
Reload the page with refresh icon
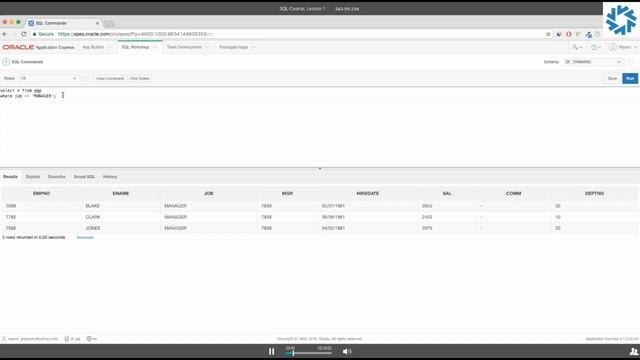point(24,34)
